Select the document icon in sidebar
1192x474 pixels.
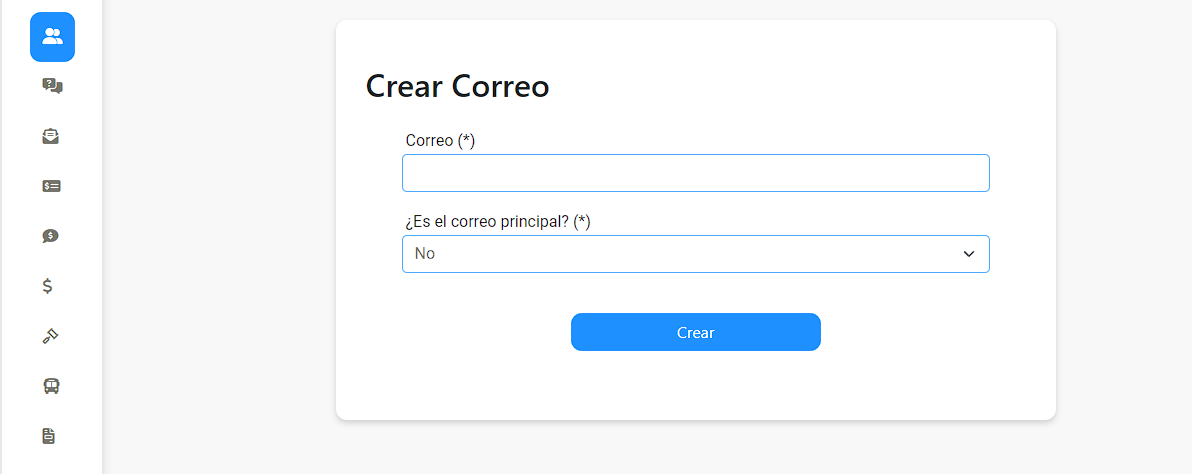(x=49, y=436)
